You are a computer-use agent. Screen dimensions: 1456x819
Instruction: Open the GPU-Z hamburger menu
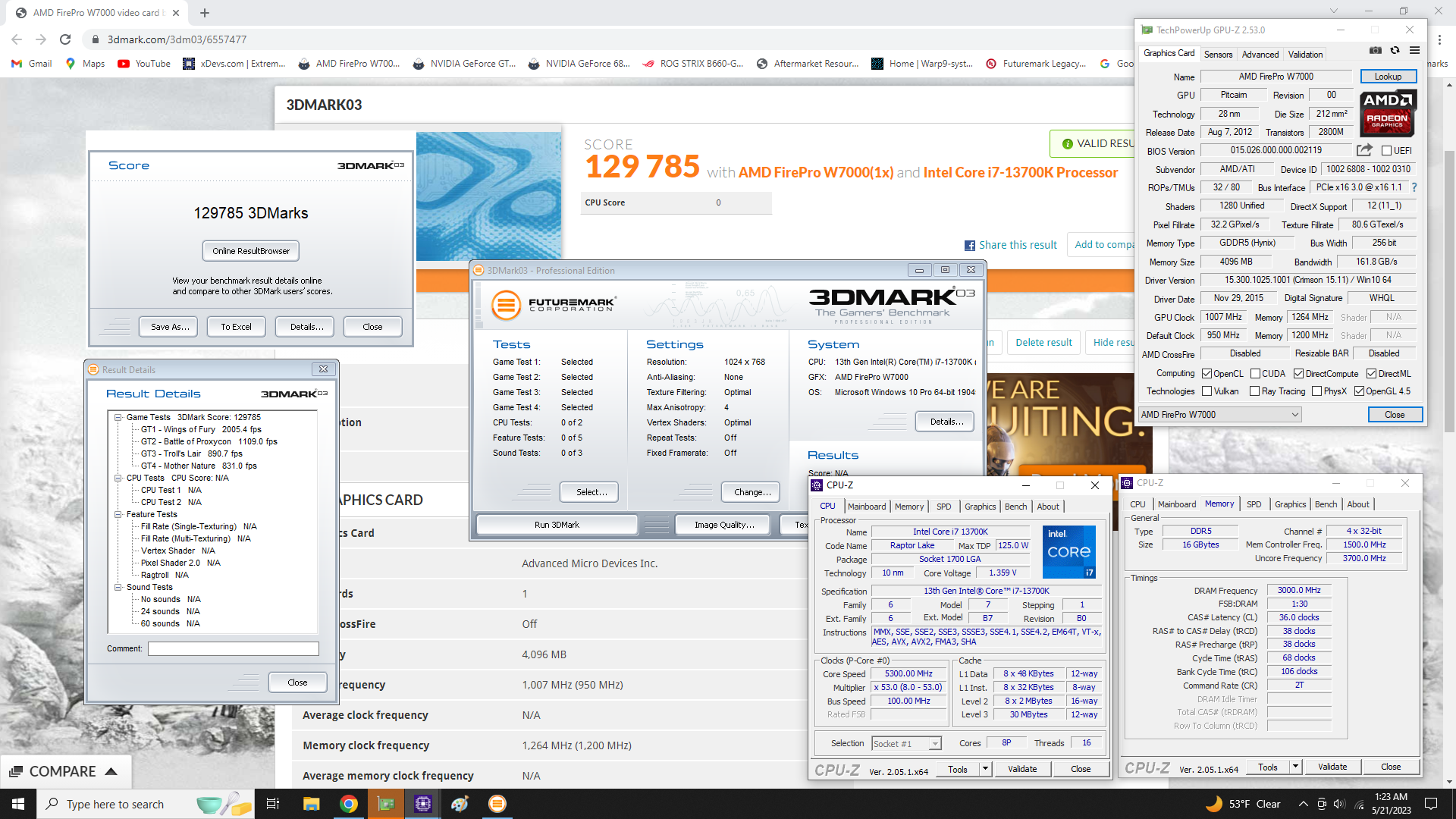[x=1414, y=51]
